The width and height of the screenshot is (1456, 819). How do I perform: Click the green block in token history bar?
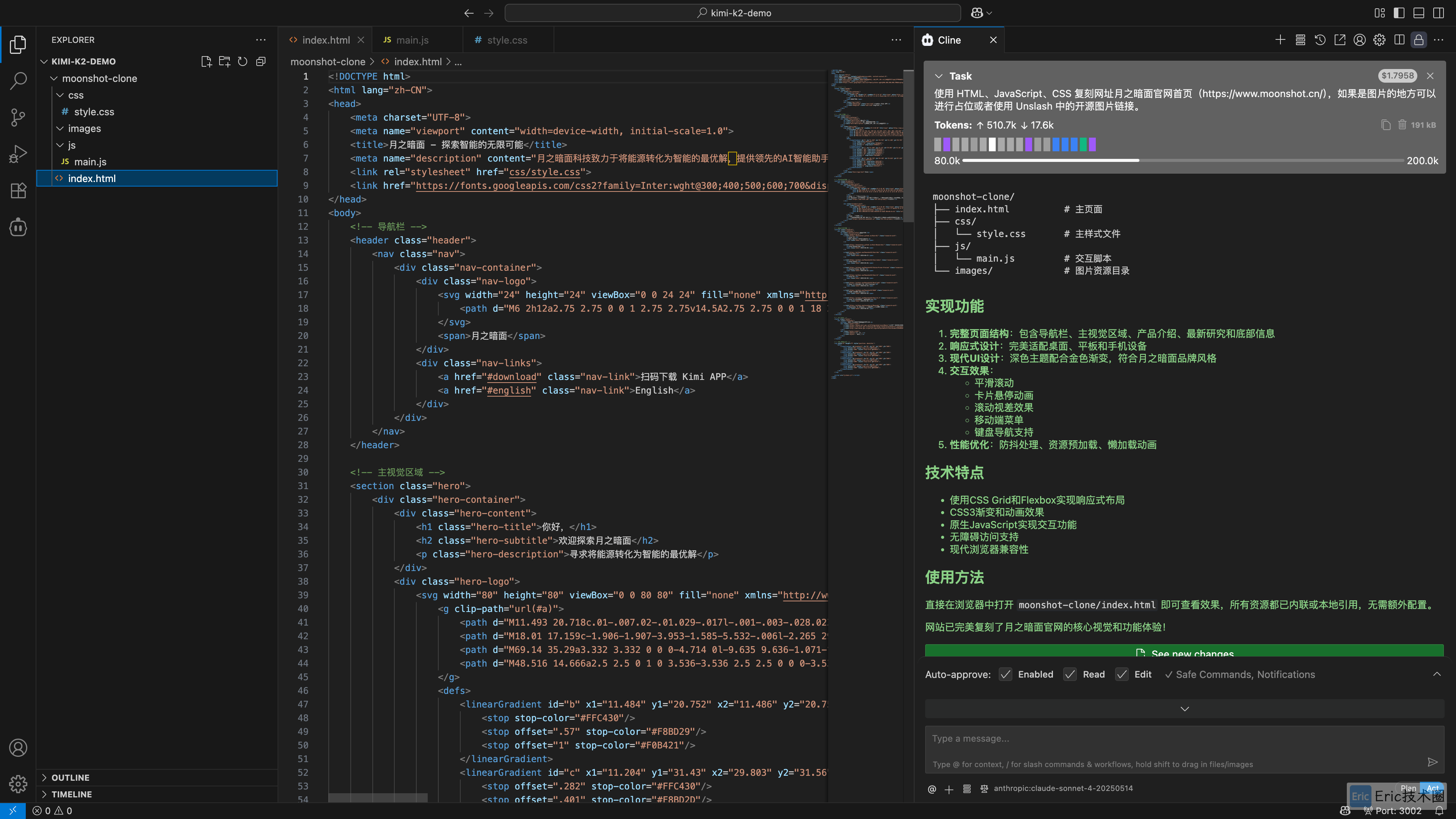tap(1083, 145)
